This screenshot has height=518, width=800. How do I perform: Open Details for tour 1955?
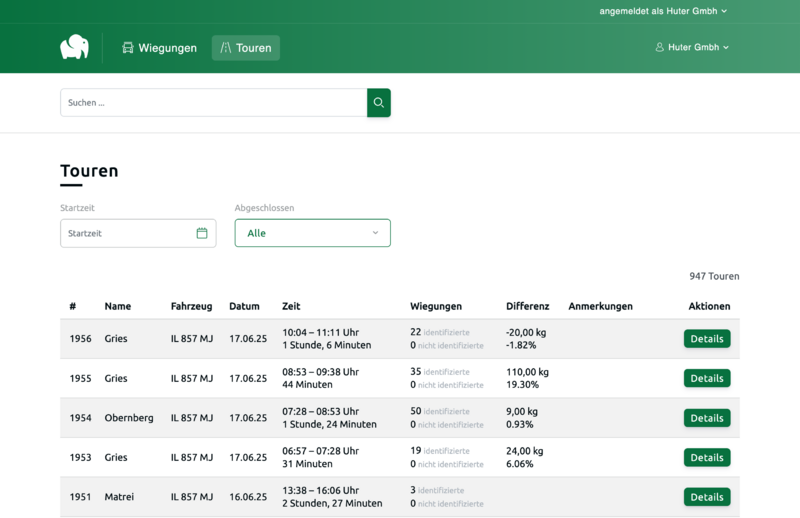click(x=707, y=378)
